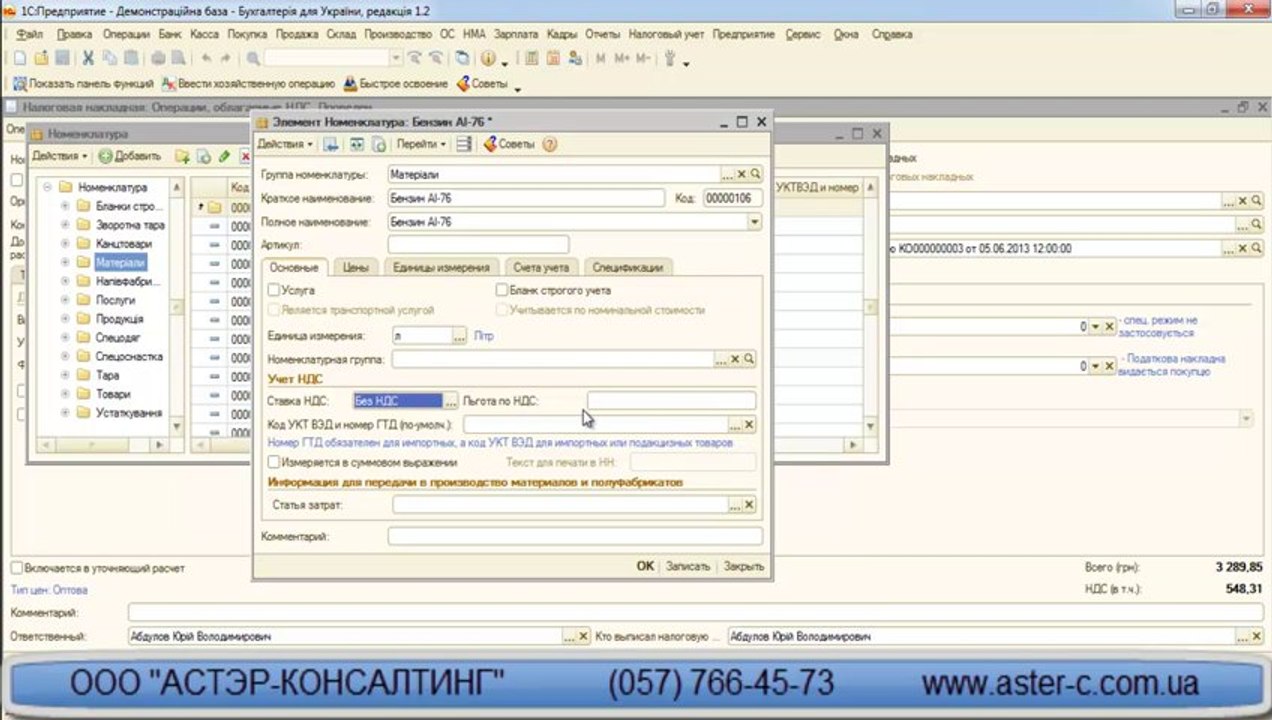Click the Артикул input field
The image size is (1272, 720).
click(478, 245)
